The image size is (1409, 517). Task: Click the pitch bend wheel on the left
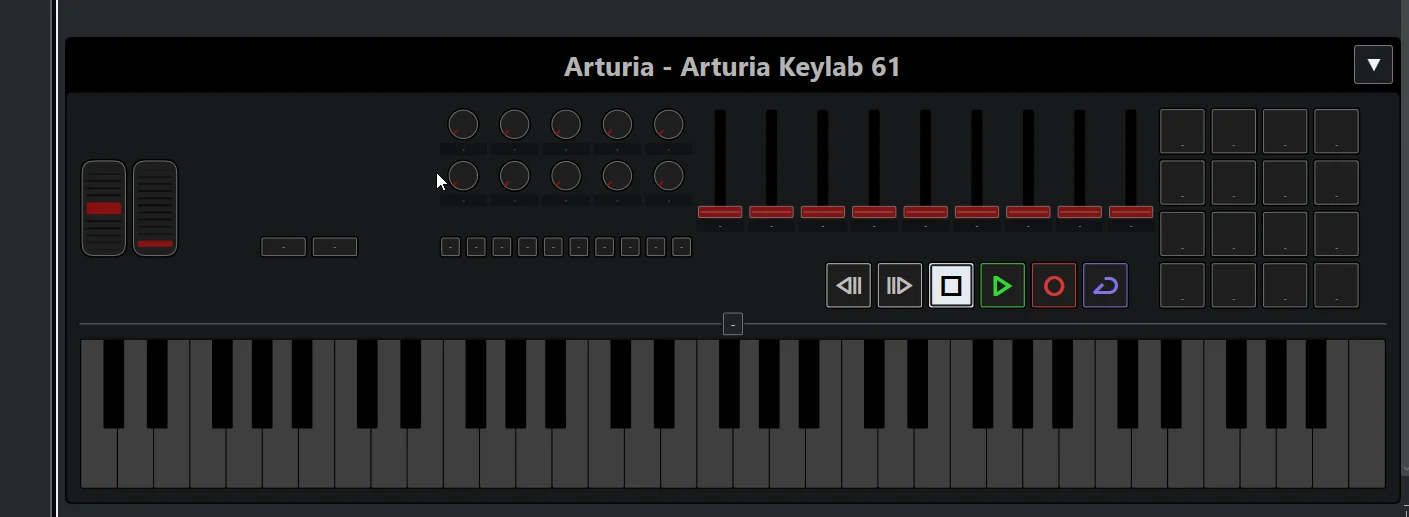104,208
